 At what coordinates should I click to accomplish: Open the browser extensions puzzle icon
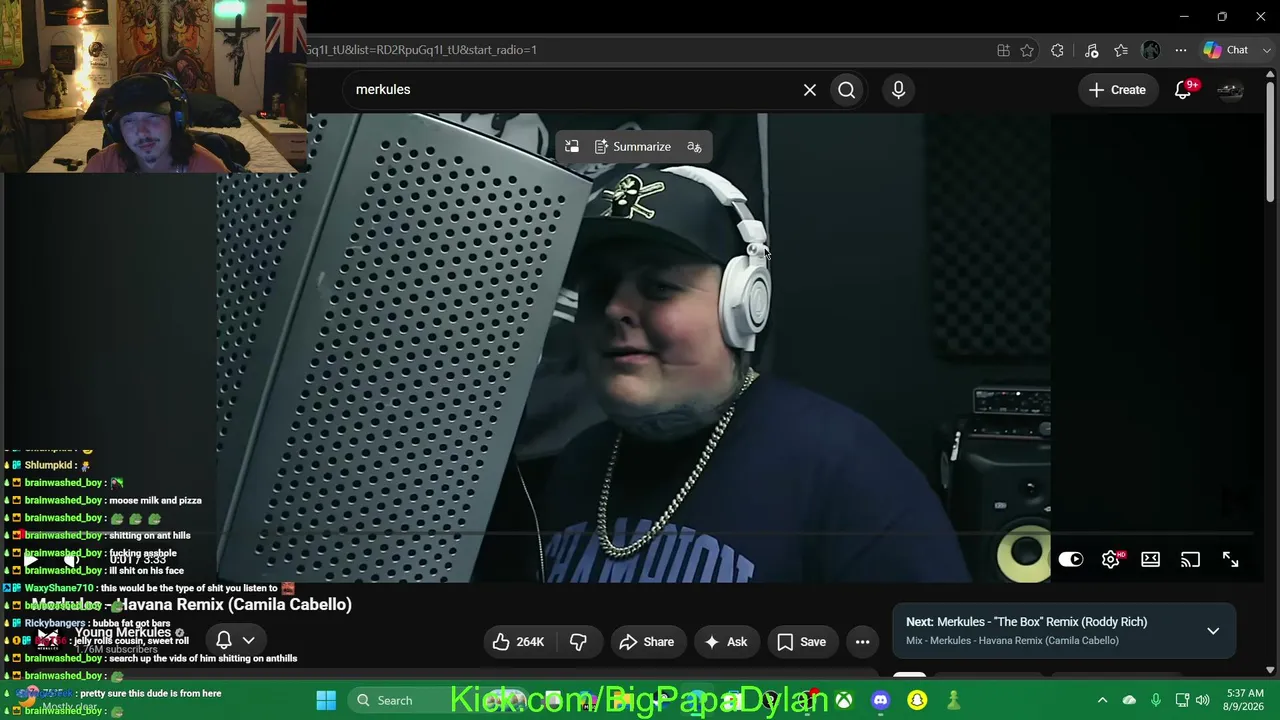pyautogui.click(x=1057, y=50)
